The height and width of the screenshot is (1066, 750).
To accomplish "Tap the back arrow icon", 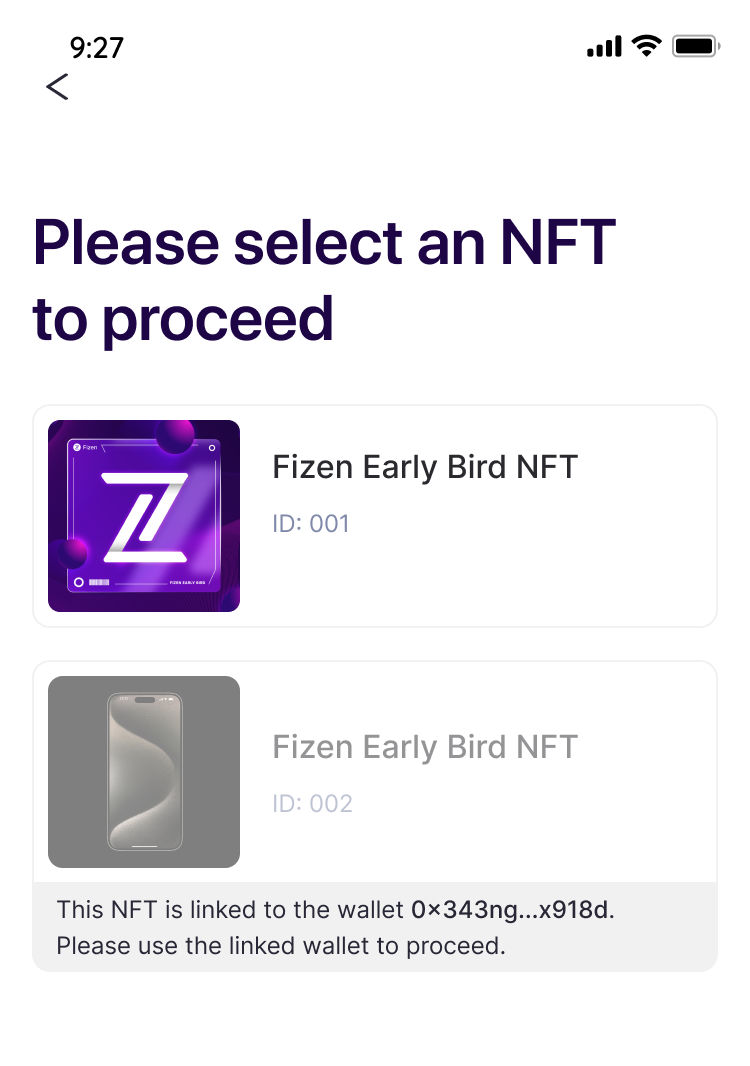I will (57, 87).
